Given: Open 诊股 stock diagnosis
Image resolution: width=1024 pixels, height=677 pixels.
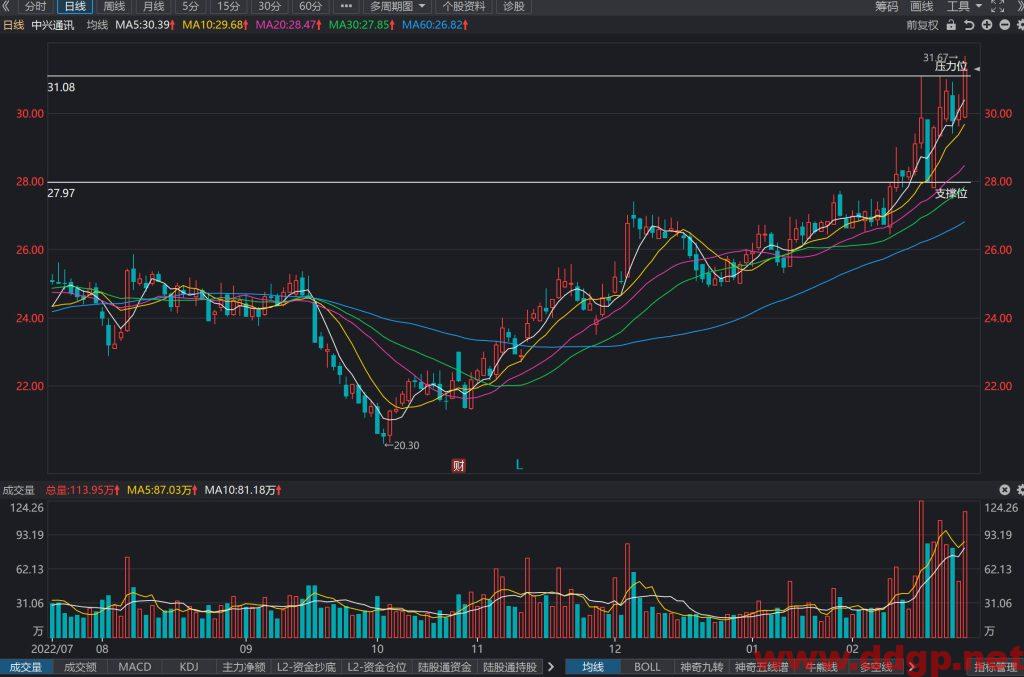Looking at the screenshot, I should (514, 7).
